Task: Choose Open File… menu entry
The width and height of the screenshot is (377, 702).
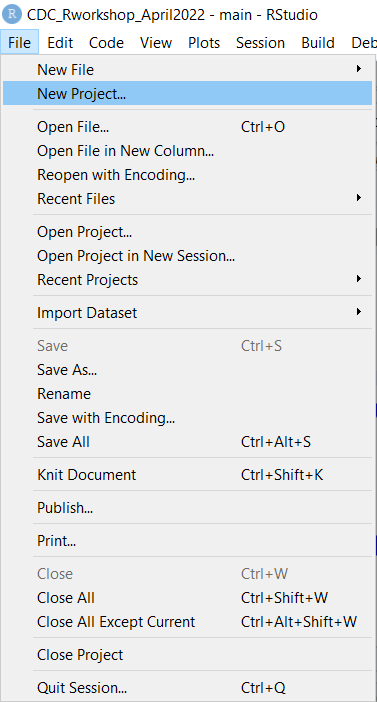Action: 188,127
